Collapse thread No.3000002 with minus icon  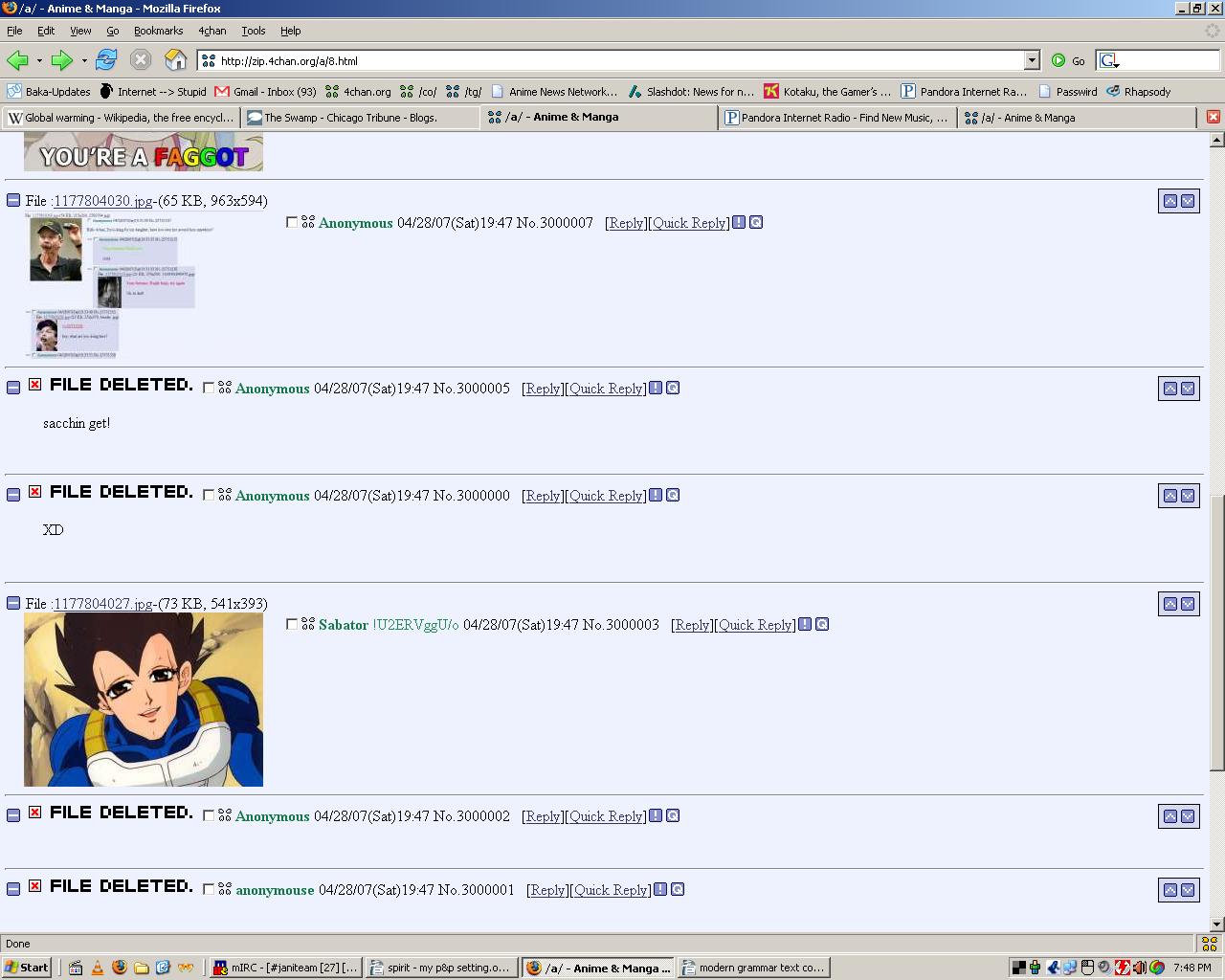13,815
